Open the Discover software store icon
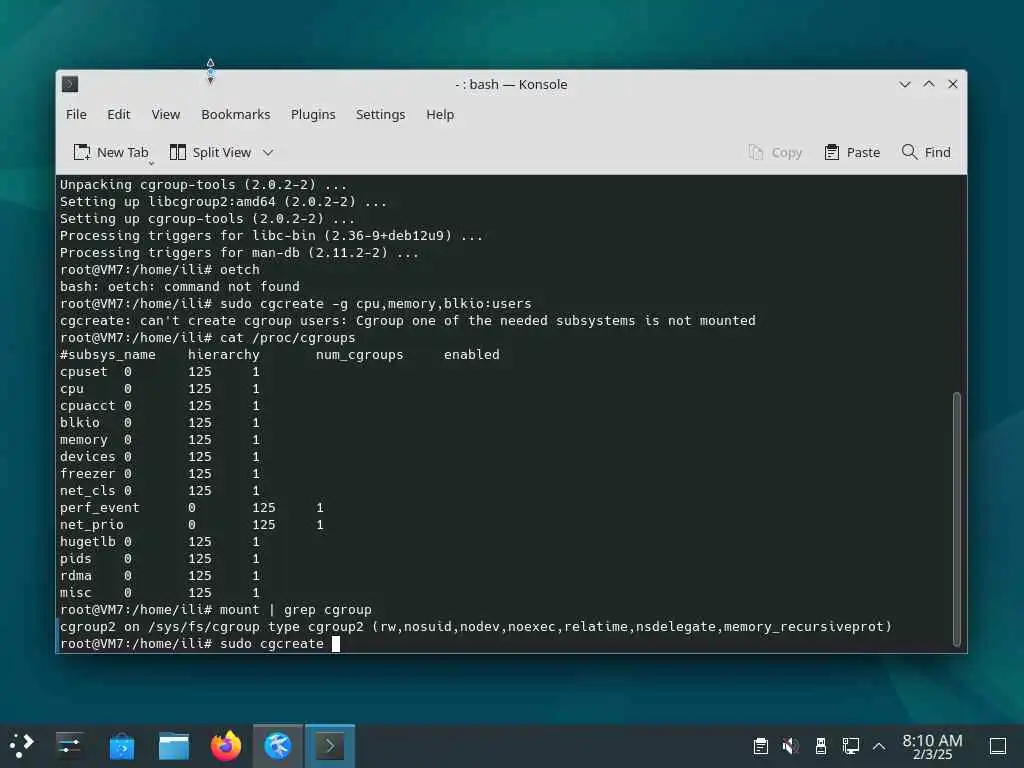This screenshot has height=768, width=1024. tap(121, 746)
